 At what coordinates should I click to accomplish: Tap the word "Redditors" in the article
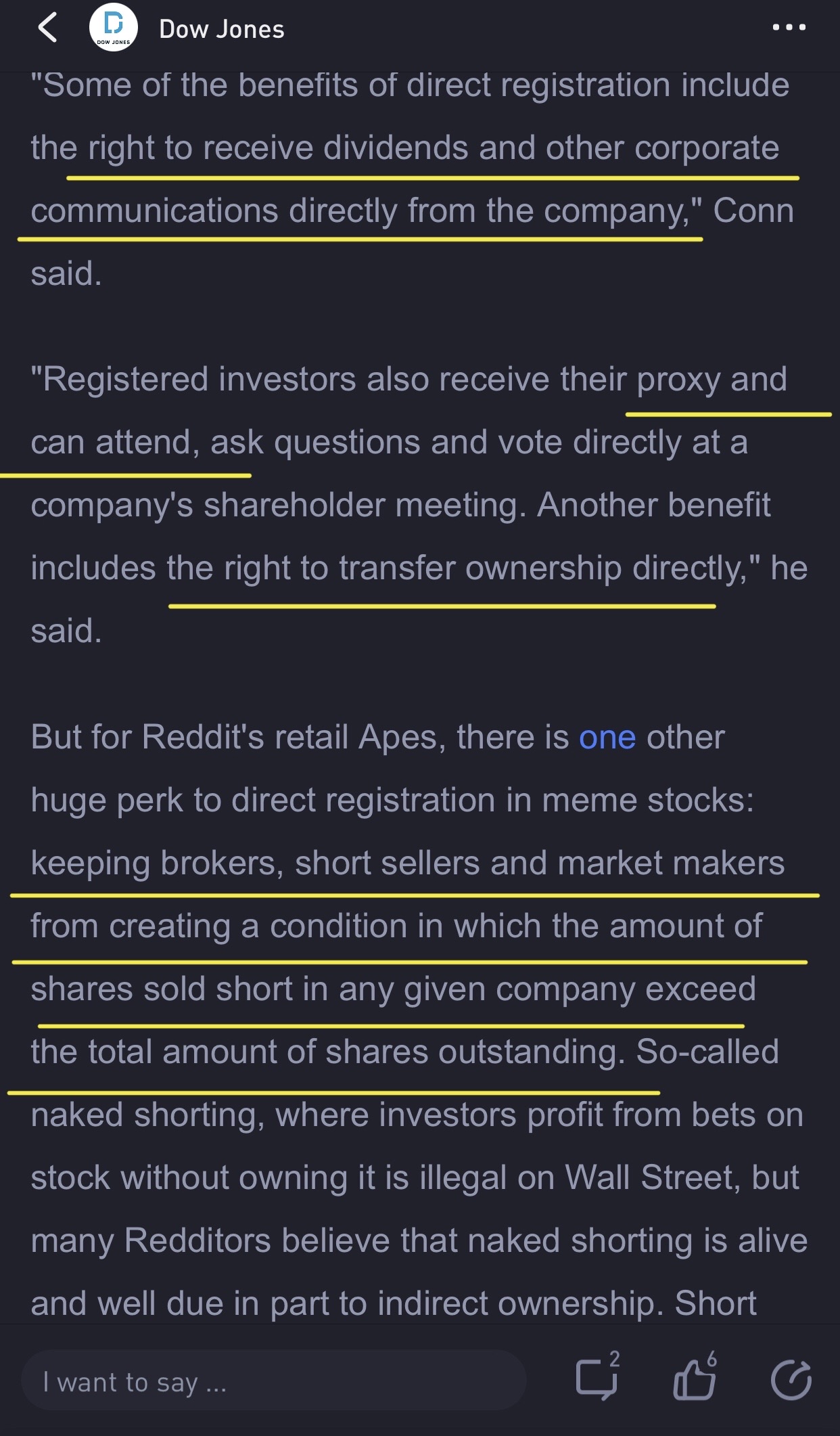(197, 1241)
